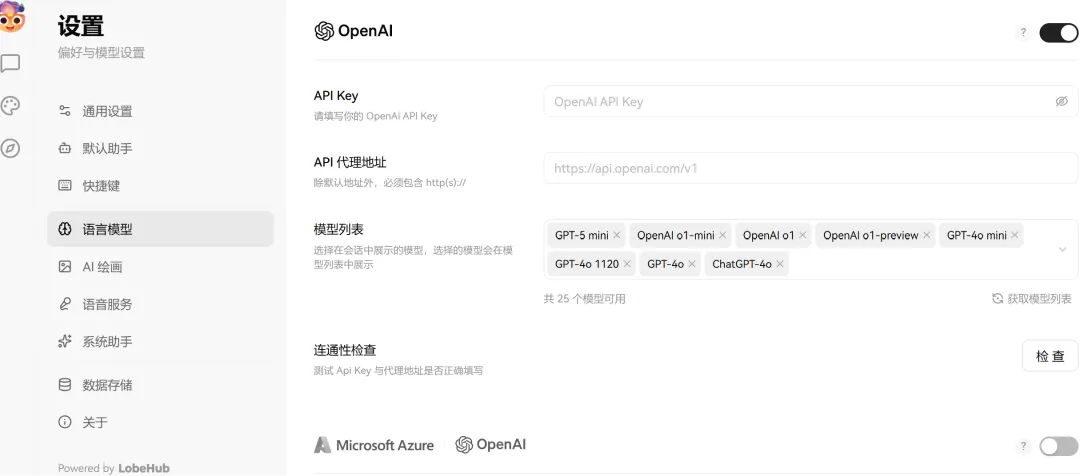The image size is (1080, 476).
Task: Open the AI painting palette icon in left rail
Action: click(10, 106)
